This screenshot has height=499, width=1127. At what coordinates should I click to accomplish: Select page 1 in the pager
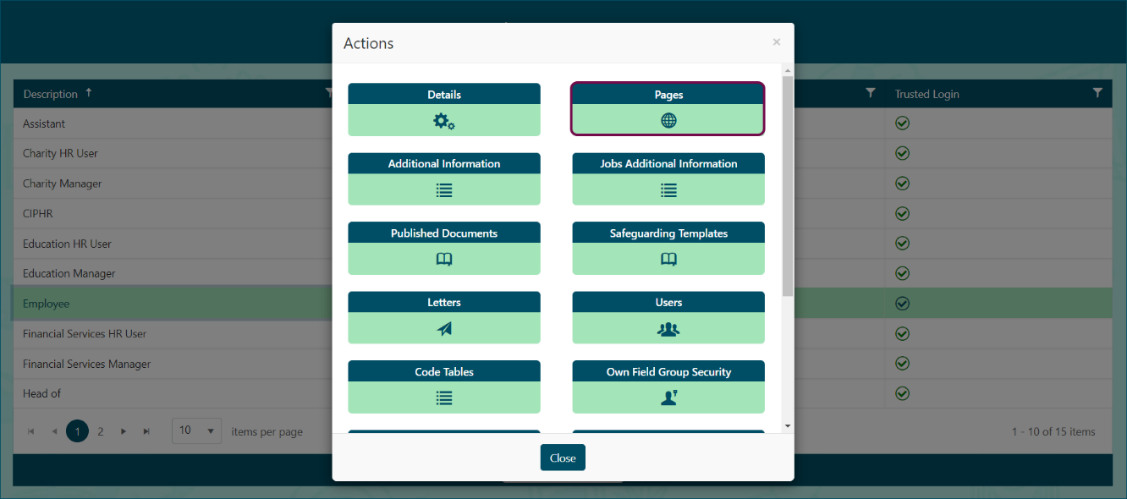(x=78, y=431)
